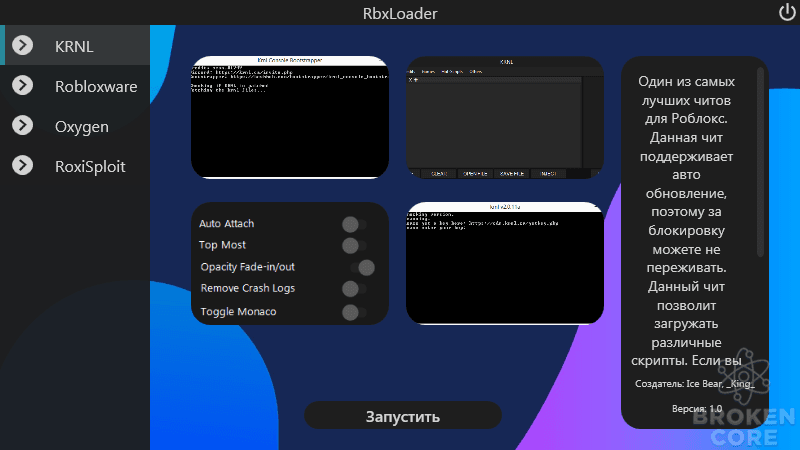
Task: Click the Remove Crash Logs label
Action: [x=247, y=288]
